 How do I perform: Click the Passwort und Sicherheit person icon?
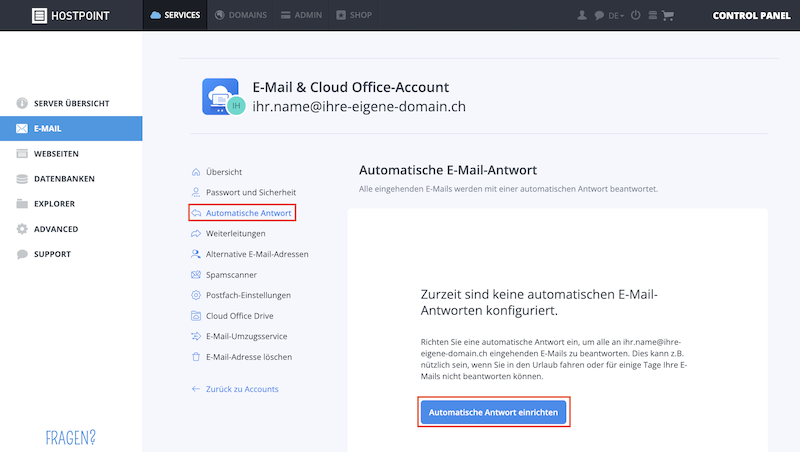pos(196,192)
